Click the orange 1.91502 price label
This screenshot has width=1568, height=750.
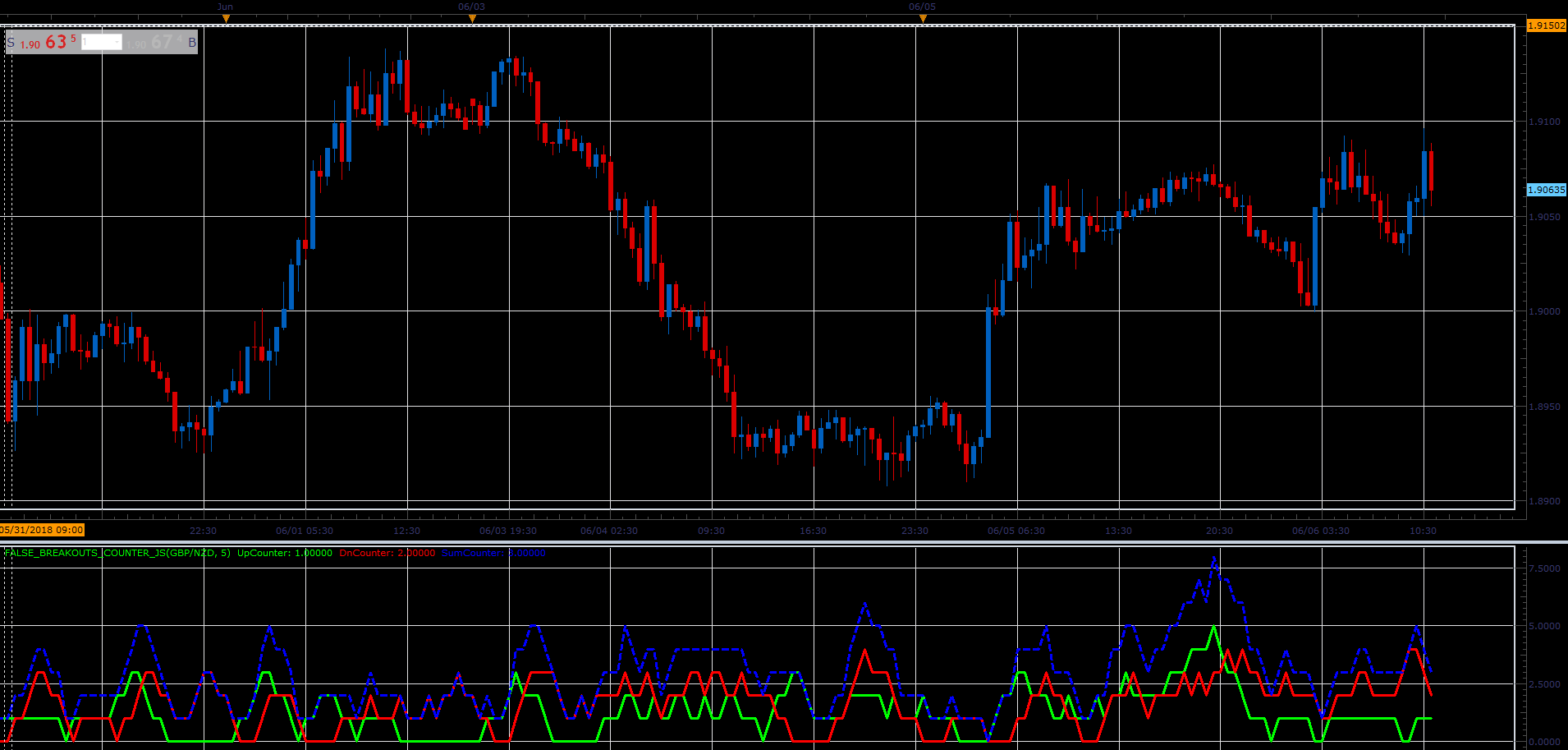point(1547,25)
